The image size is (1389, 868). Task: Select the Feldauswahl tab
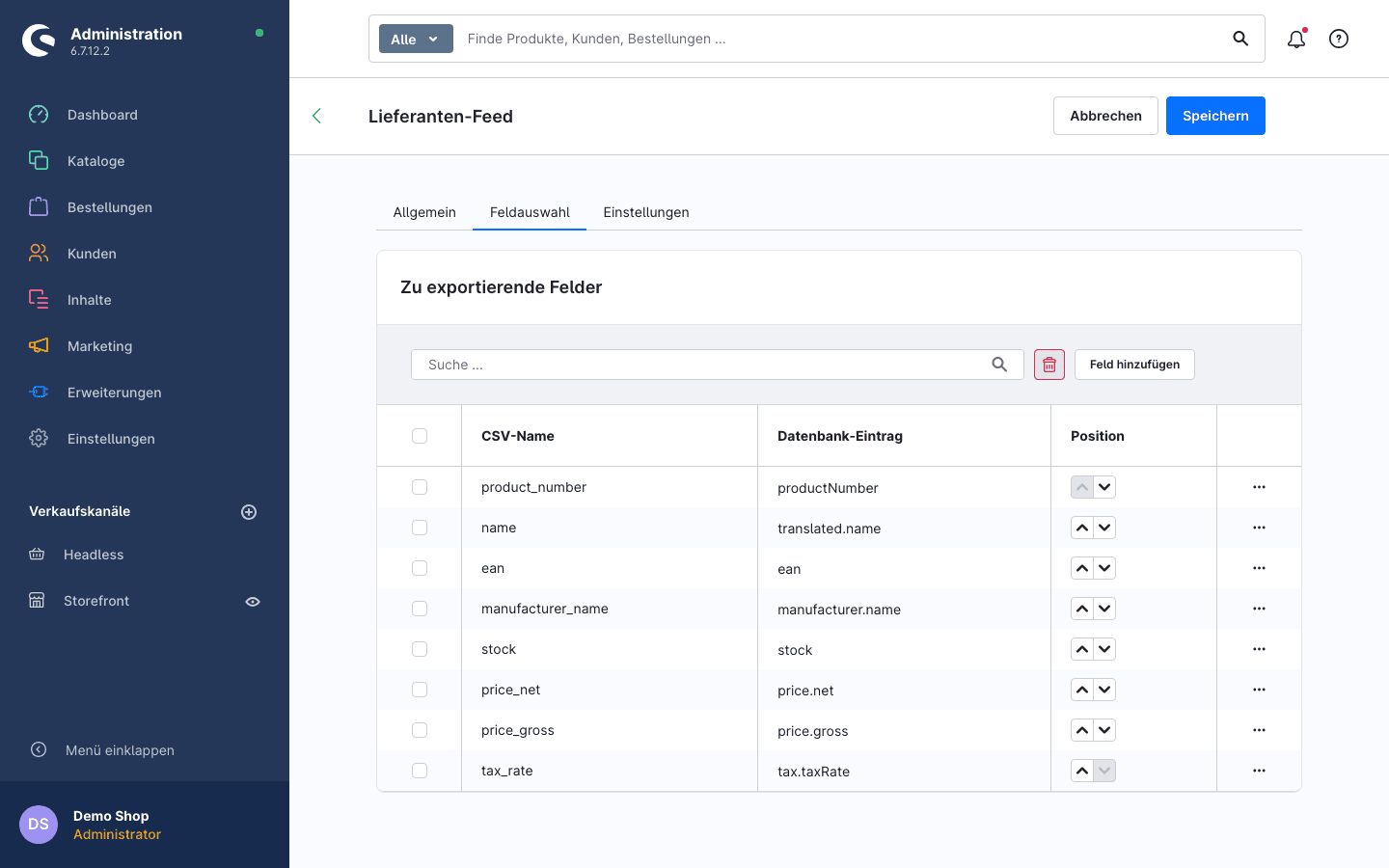click(x=530, y=212)
